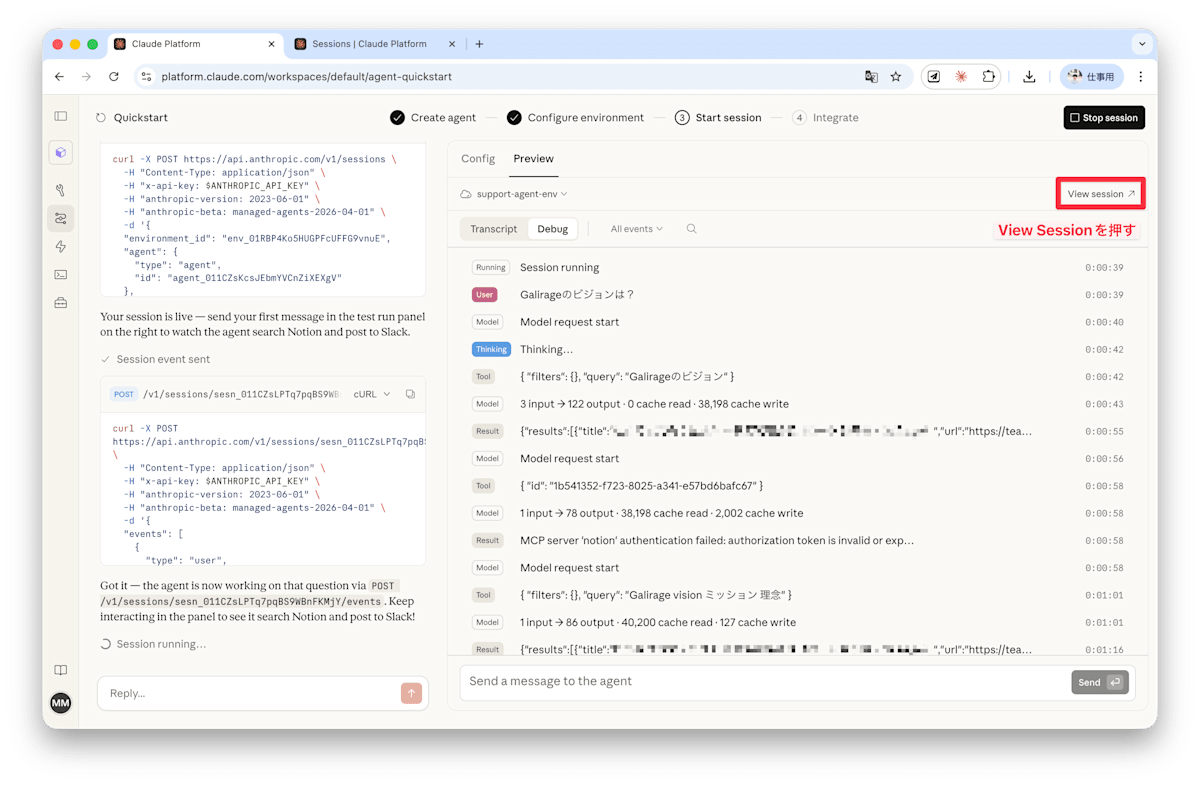Go to the Create agent step
This screenshot has height=785, width=1200.
(x=433, y=118)
